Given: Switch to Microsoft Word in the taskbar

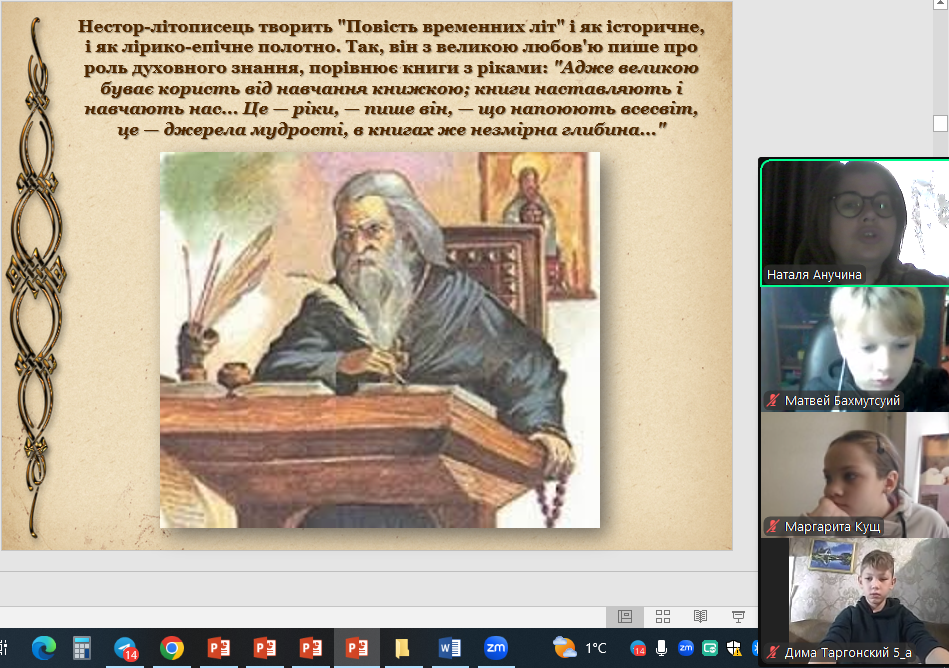Looking at the screenshot, I should (450, 648).
